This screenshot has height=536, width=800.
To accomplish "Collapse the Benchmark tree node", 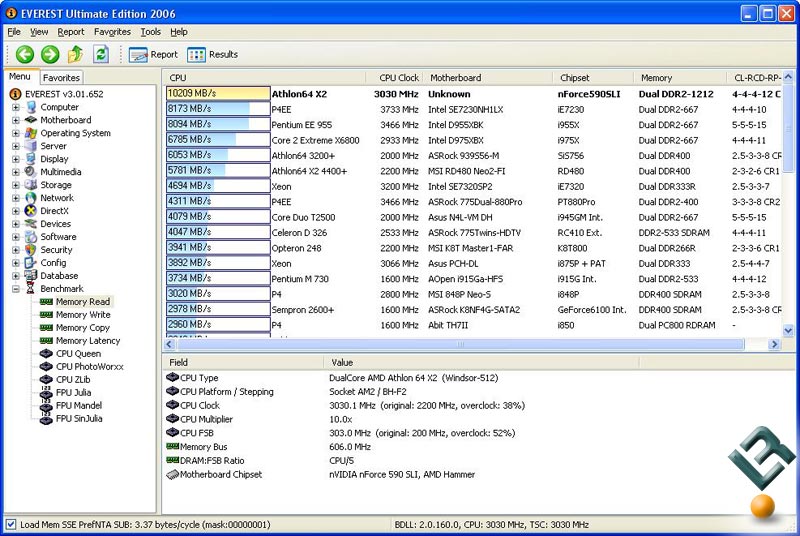I will click(x=16, y=289).
